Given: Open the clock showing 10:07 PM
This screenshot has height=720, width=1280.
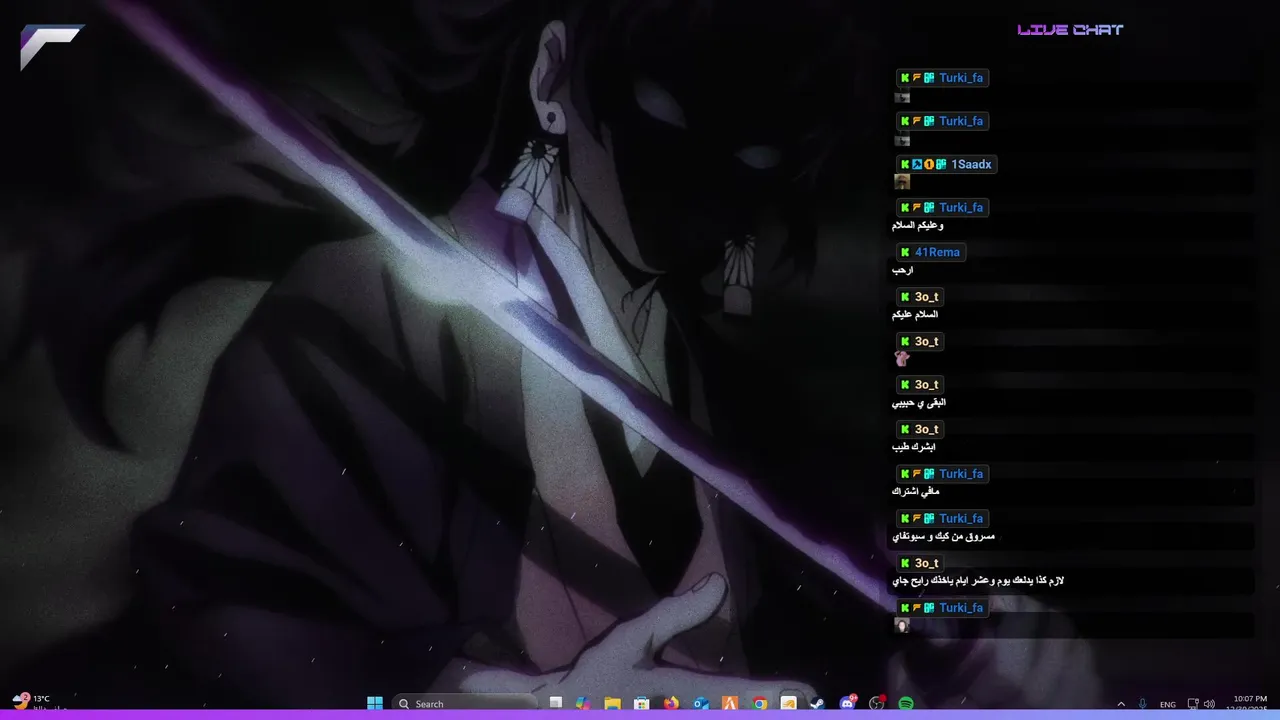Looking at the screenshot, I should point(1250,703).
